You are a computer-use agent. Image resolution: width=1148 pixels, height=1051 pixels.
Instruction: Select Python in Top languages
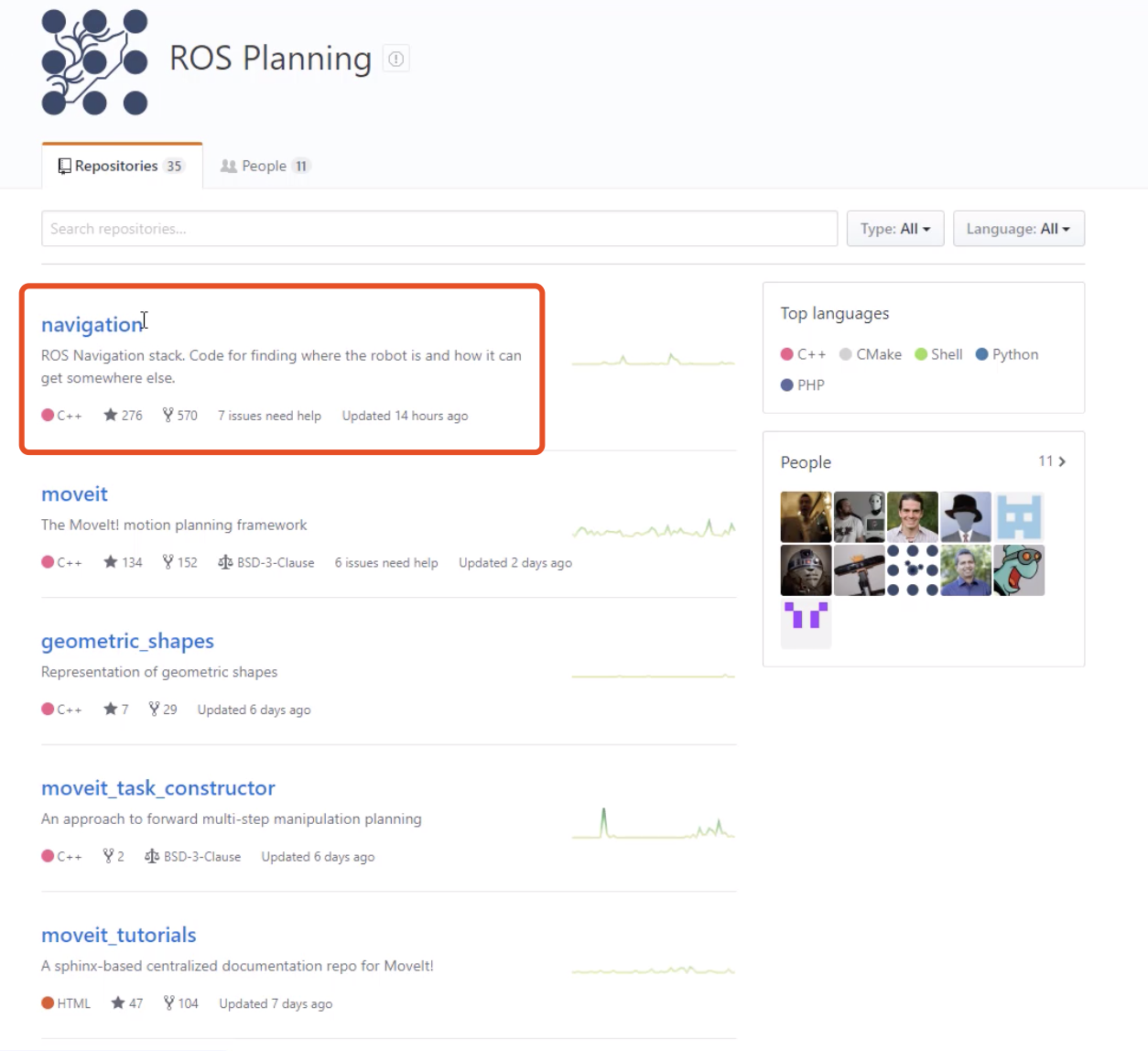click(1007, 354)
